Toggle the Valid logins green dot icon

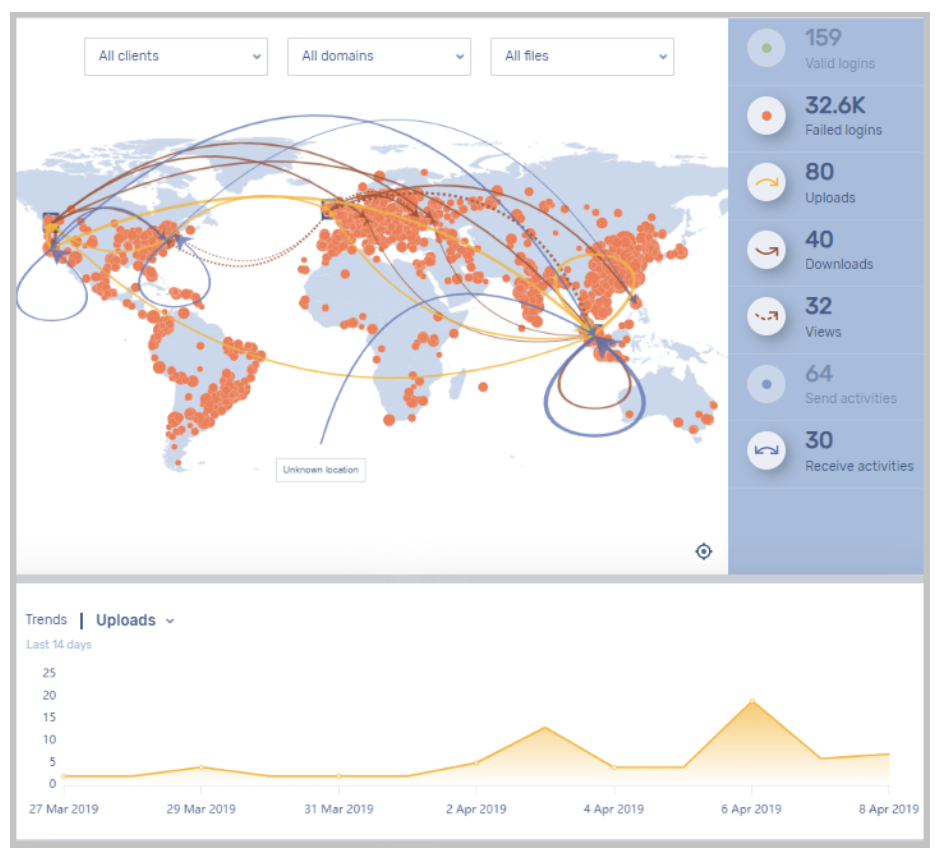tap(766, 48)
